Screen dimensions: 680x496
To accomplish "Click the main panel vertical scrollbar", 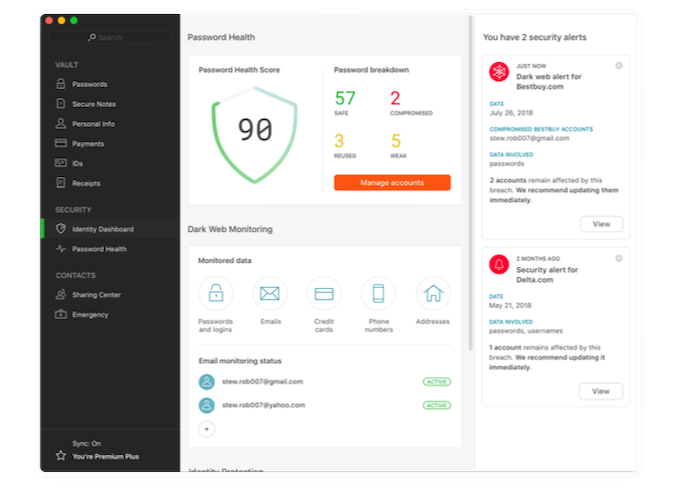I will (x=471, y=183).
